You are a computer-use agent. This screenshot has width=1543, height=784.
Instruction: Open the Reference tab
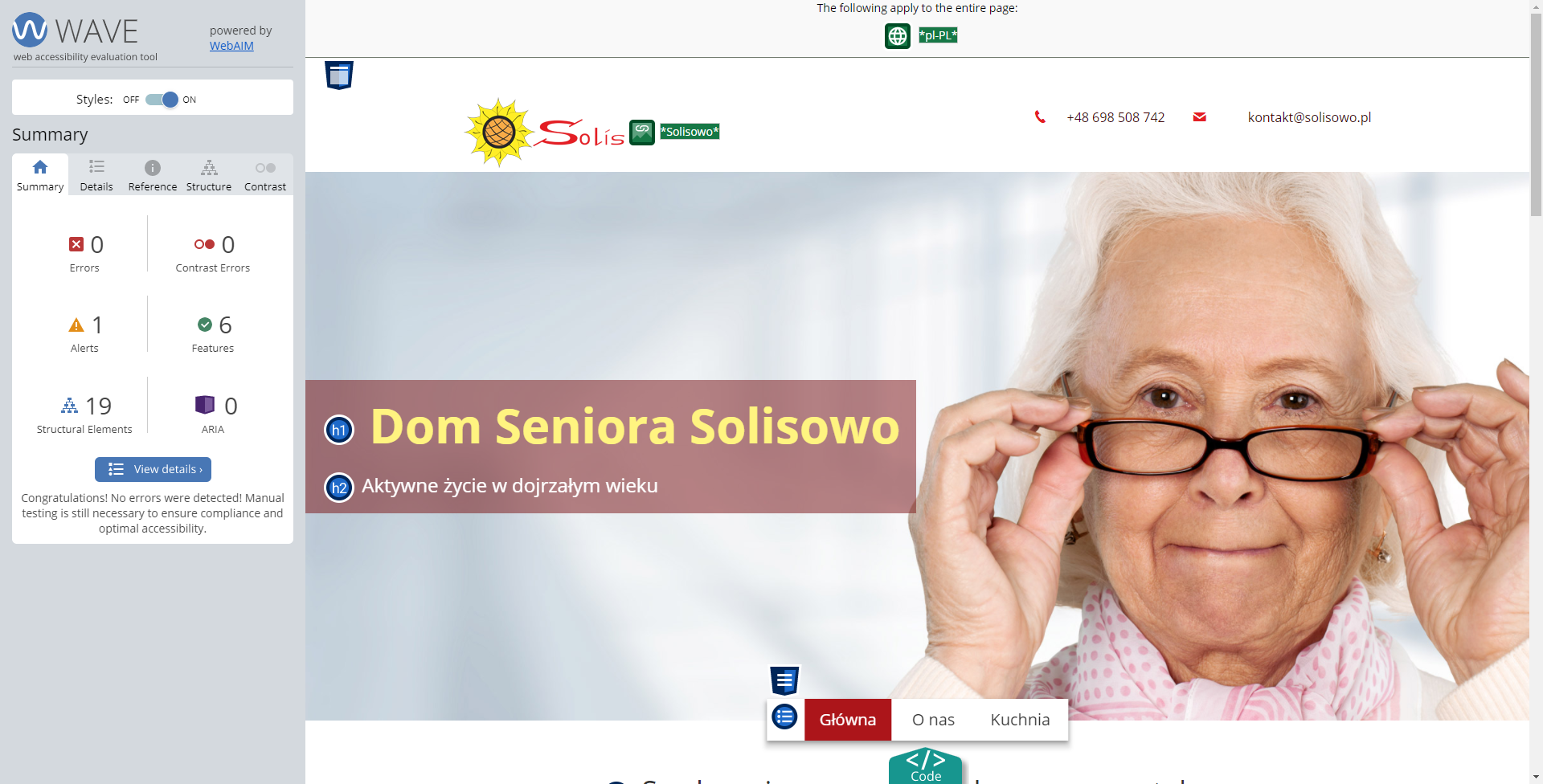[x=153, y=175]
